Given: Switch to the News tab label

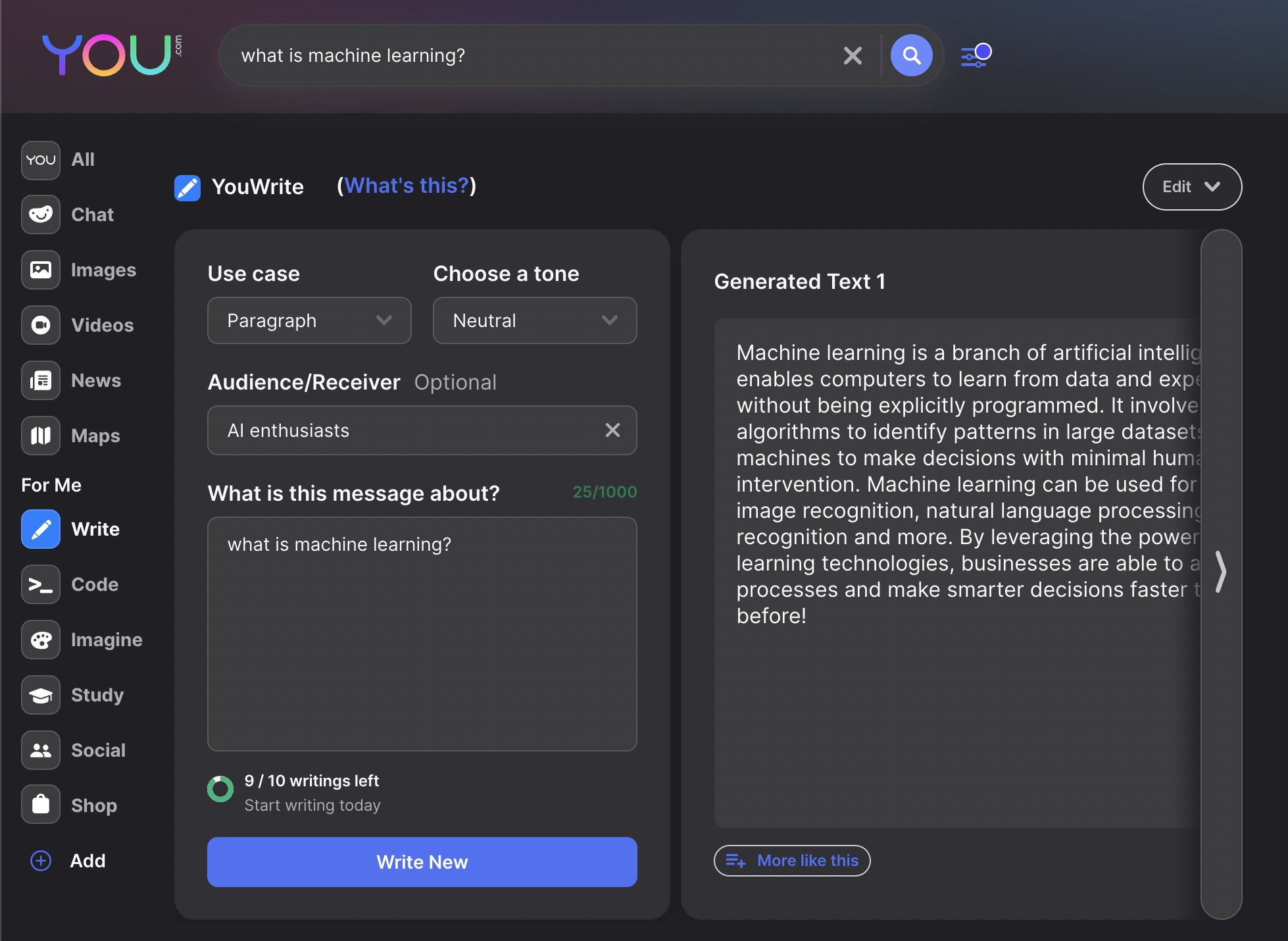Looking at the screenshot, I should point(96,380).
